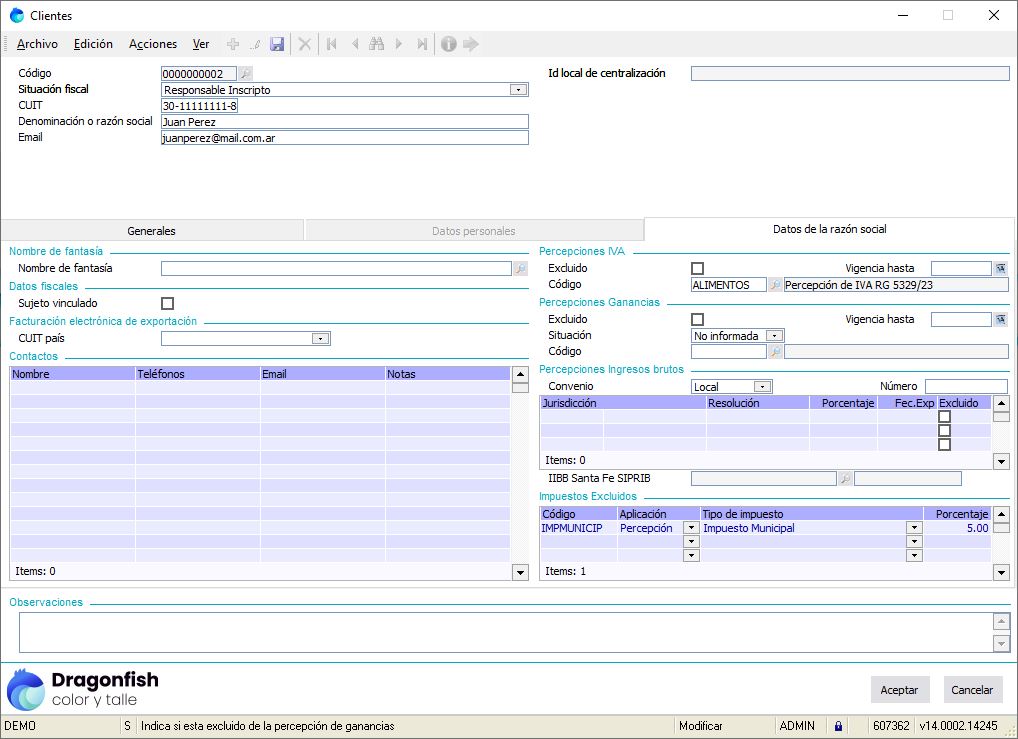Click Contactos grid scroll up arrow

coord(520,375)
